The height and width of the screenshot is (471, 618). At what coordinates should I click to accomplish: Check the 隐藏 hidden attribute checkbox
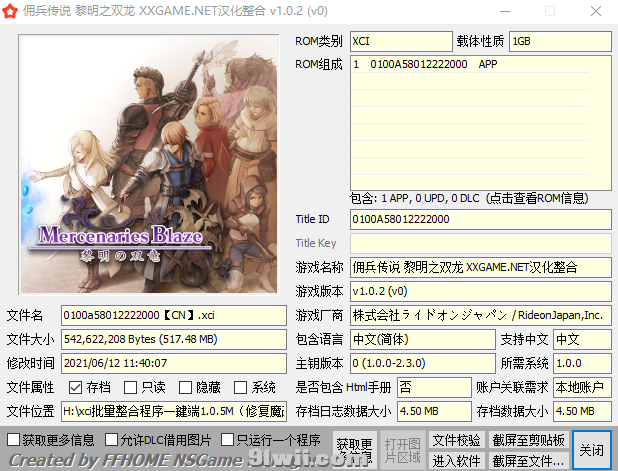[x=186, y=387]
